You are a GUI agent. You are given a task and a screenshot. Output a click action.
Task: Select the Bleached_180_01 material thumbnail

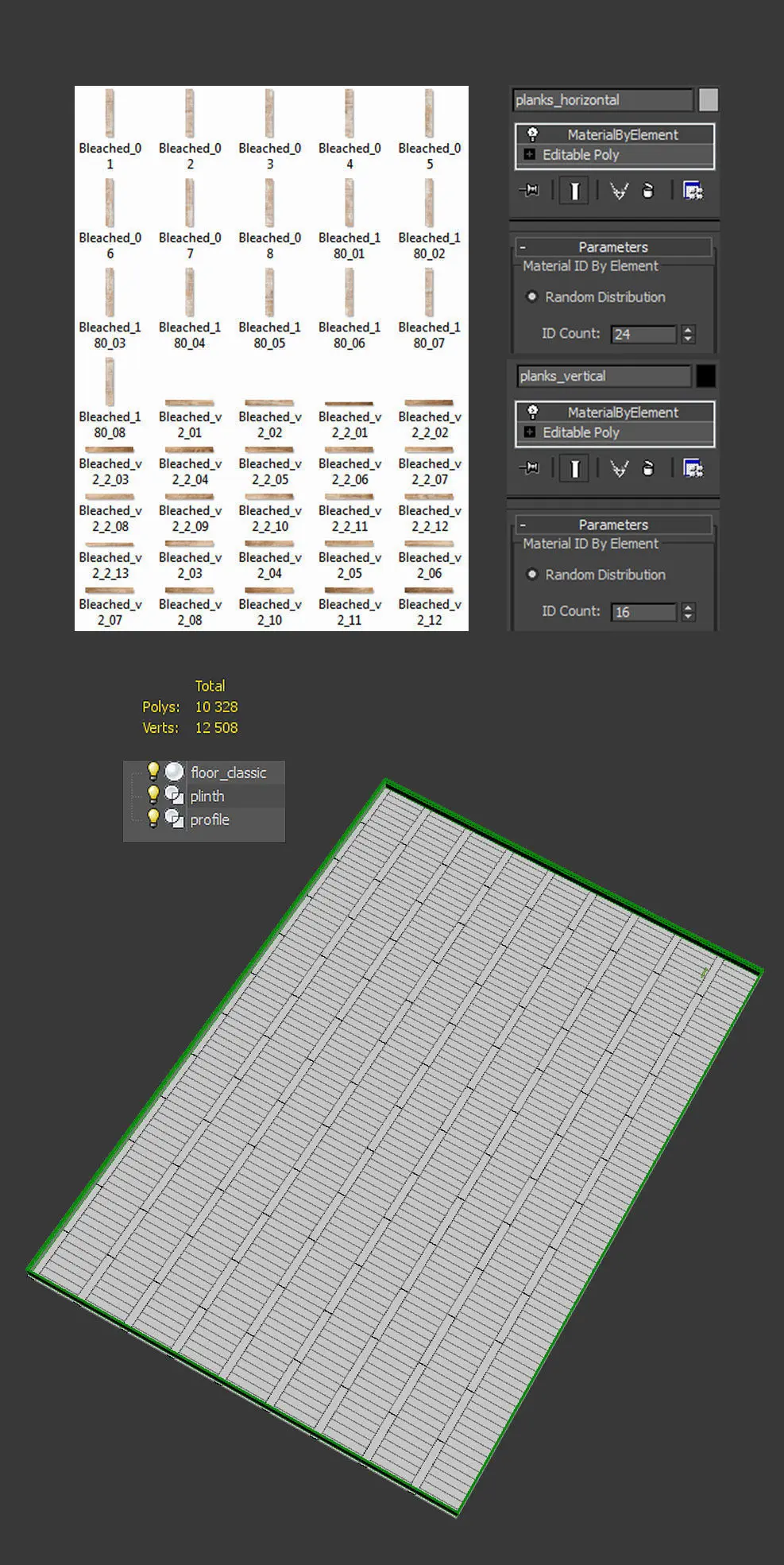click(350, 203)
